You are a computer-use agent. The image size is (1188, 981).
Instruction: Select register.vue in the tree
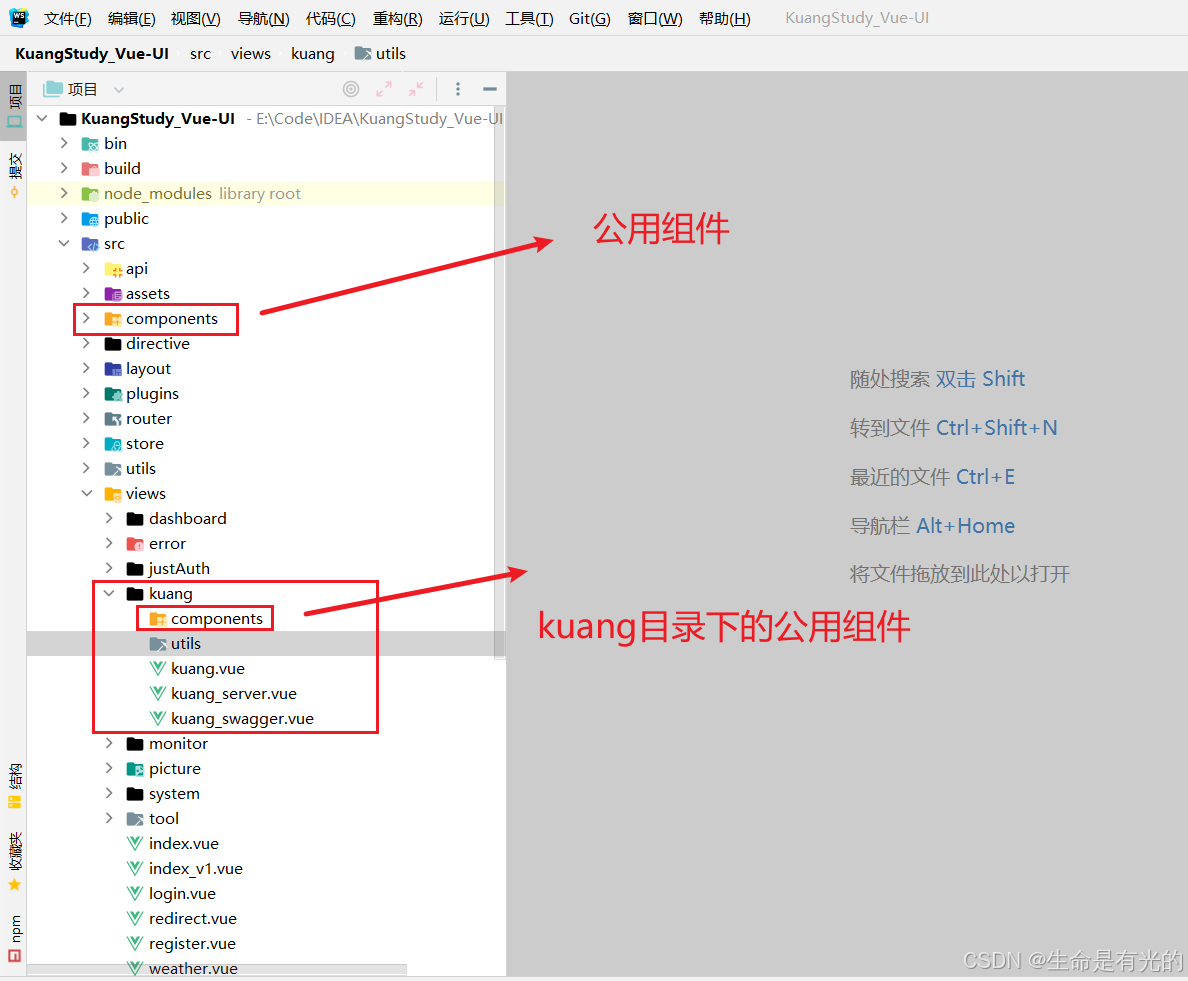point(192,944)
